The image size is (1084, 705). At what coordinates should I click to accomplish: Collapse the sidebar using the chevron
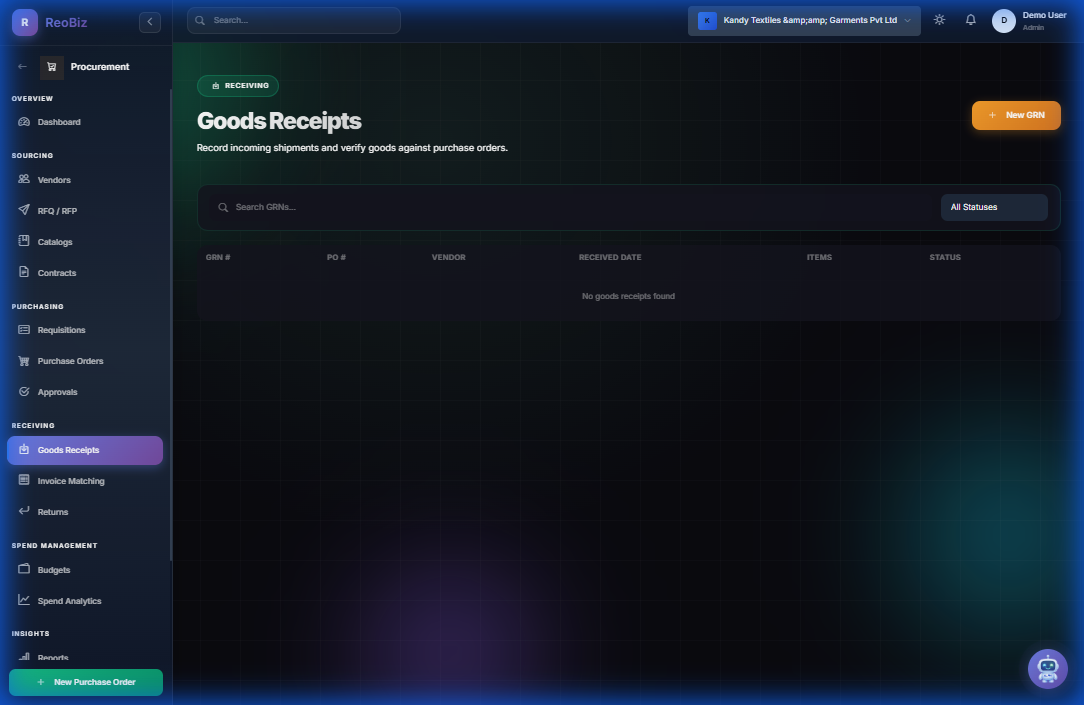coord(150,21)
